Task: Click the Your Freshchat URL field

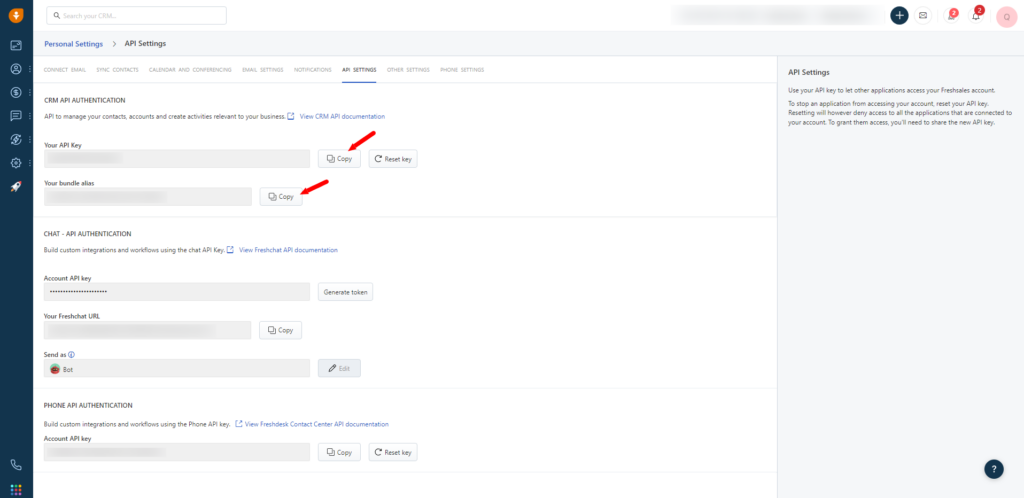Action: (x=148, y=330)
